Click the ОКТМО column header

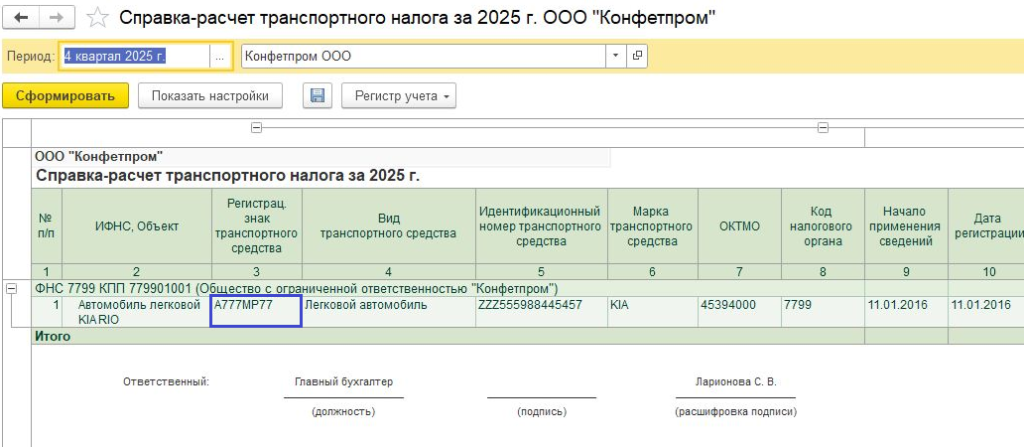click(739, 226)
